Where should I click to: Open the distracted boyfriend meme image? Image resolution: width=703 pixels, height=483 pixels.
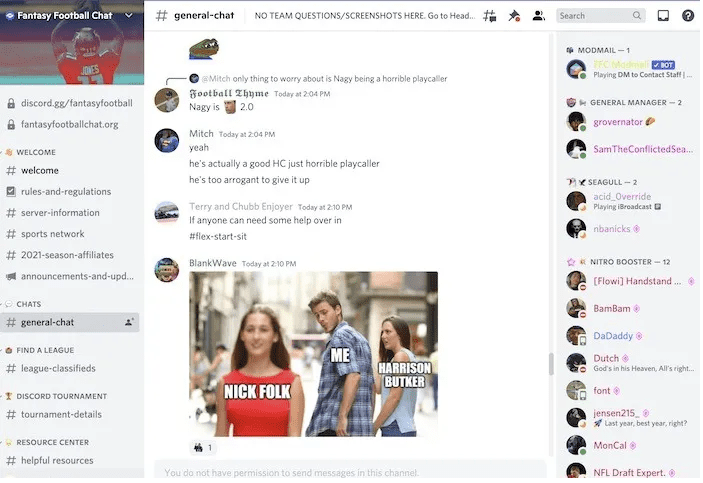pyautogui.click(x=313, y=354)
